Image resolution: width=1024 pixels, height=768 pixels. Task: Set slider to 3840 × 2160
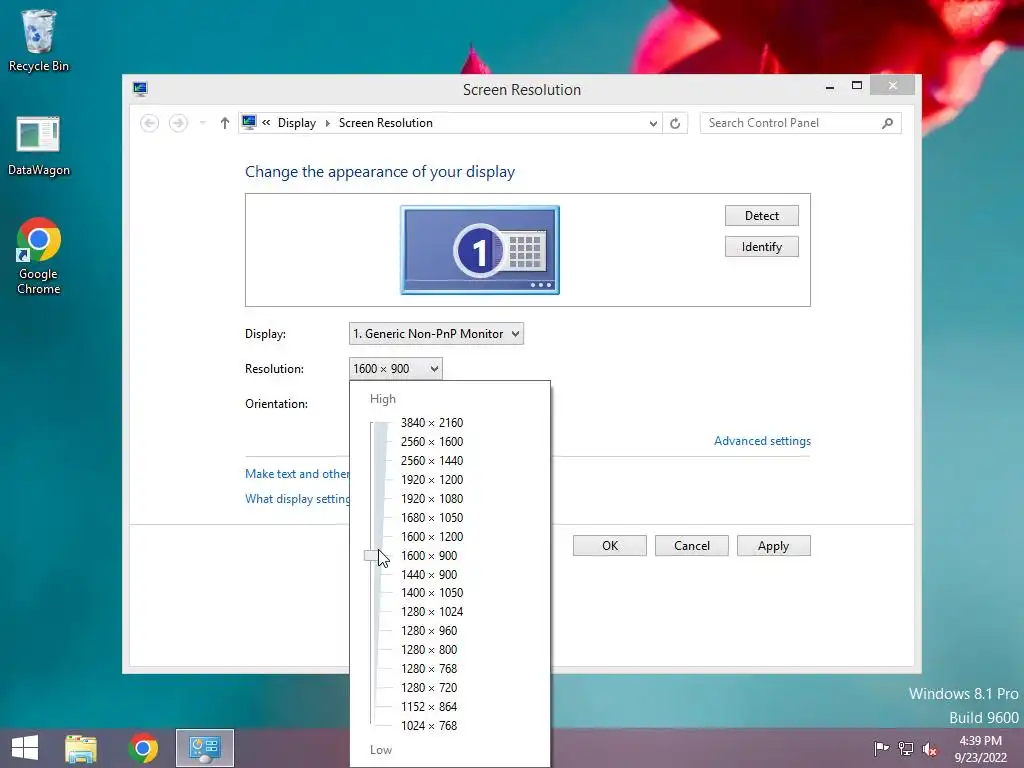coord(432,423)
